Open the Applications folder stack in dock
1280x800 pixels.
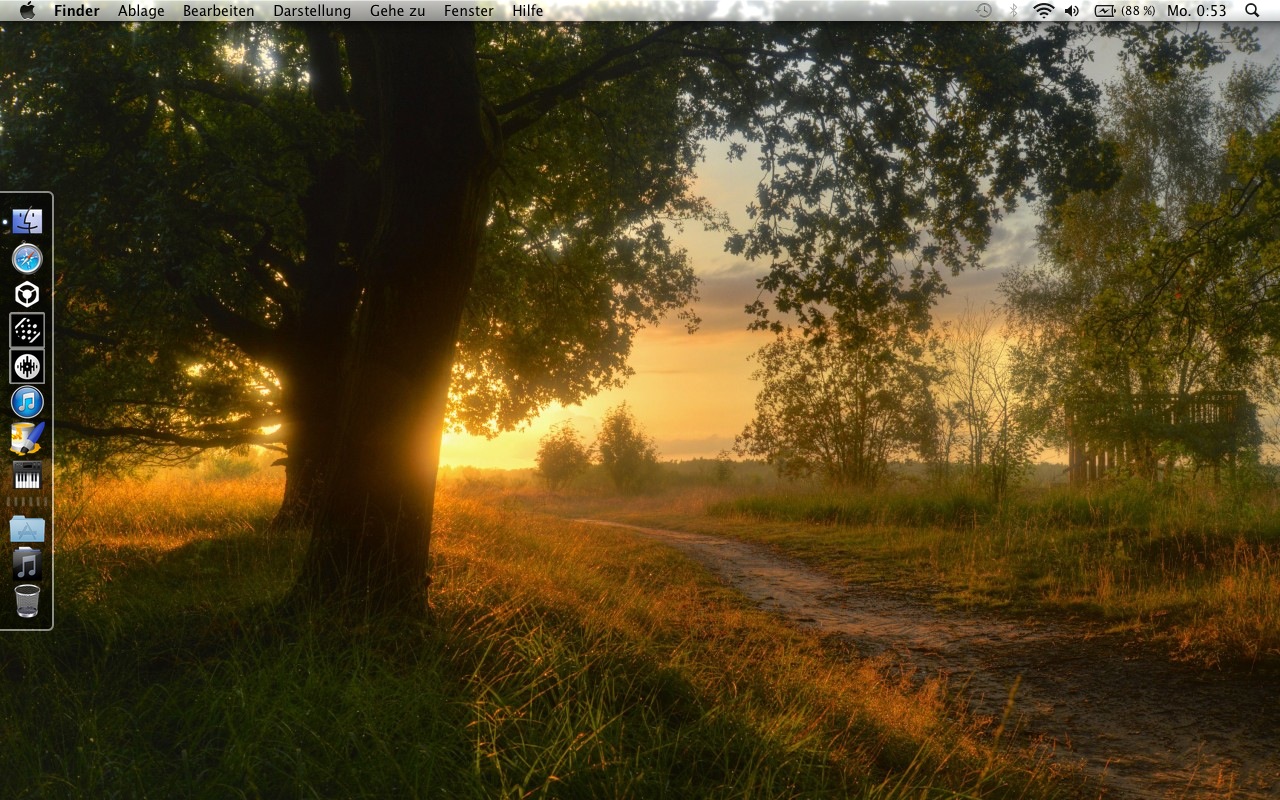[27, 528]
